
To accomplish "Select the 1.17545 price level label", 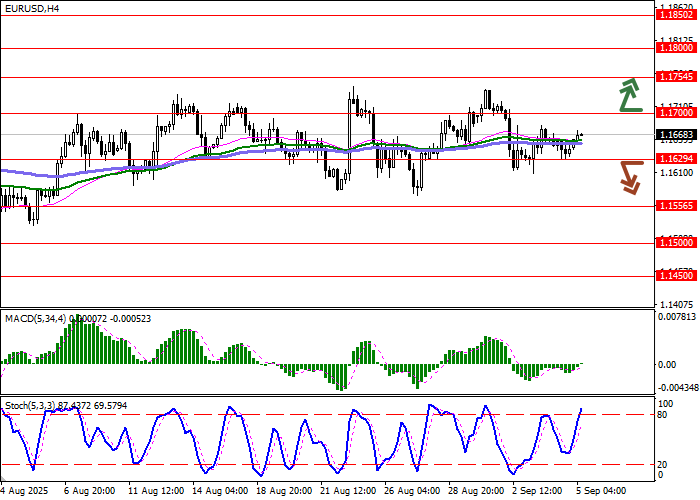I will [x=671, y=76].
